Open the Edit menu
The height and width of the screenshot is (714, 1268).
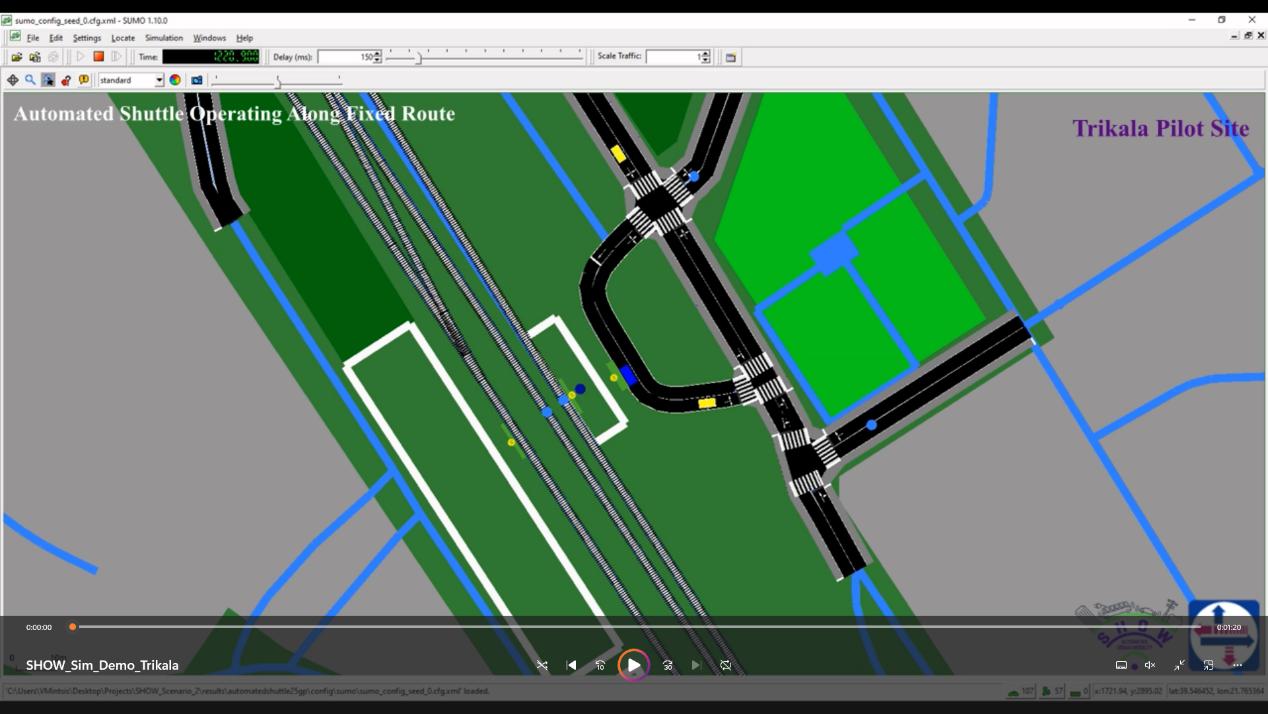pos(56,38)
